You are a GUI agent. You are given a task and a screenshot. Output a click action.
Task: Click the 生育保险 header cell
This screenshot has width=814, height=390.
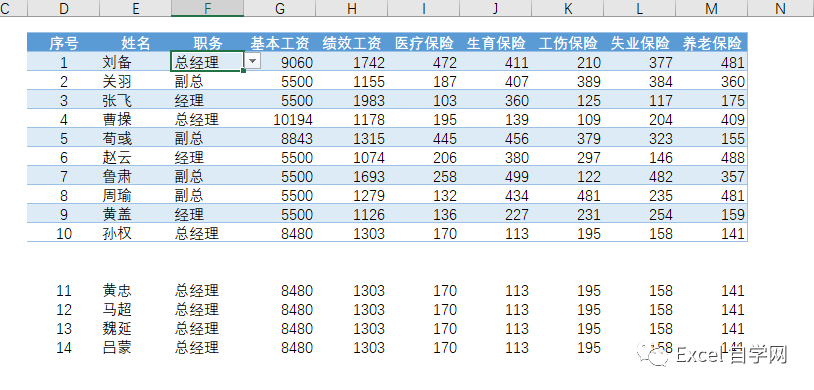[496, 43]
